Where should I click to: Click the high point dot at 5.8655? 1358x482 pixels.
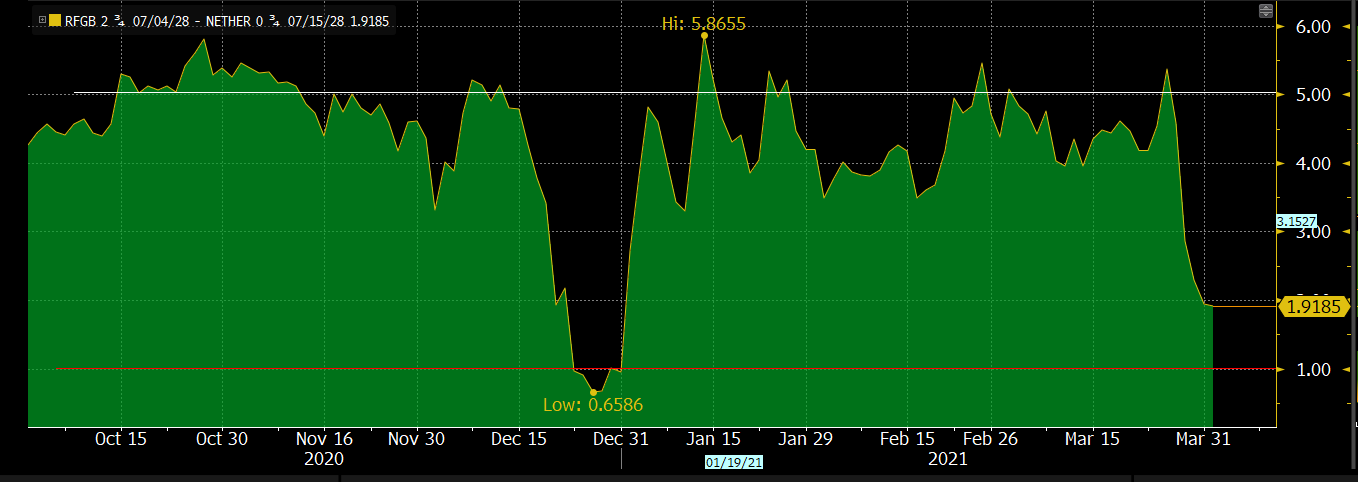coord(704,36)
